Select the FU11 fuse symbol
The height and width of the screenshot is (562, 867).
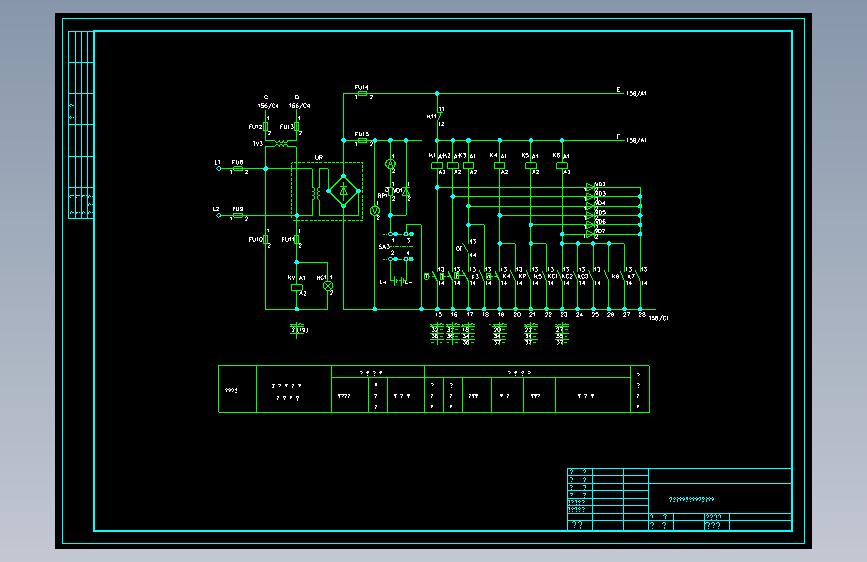click(x=296, y=240)
